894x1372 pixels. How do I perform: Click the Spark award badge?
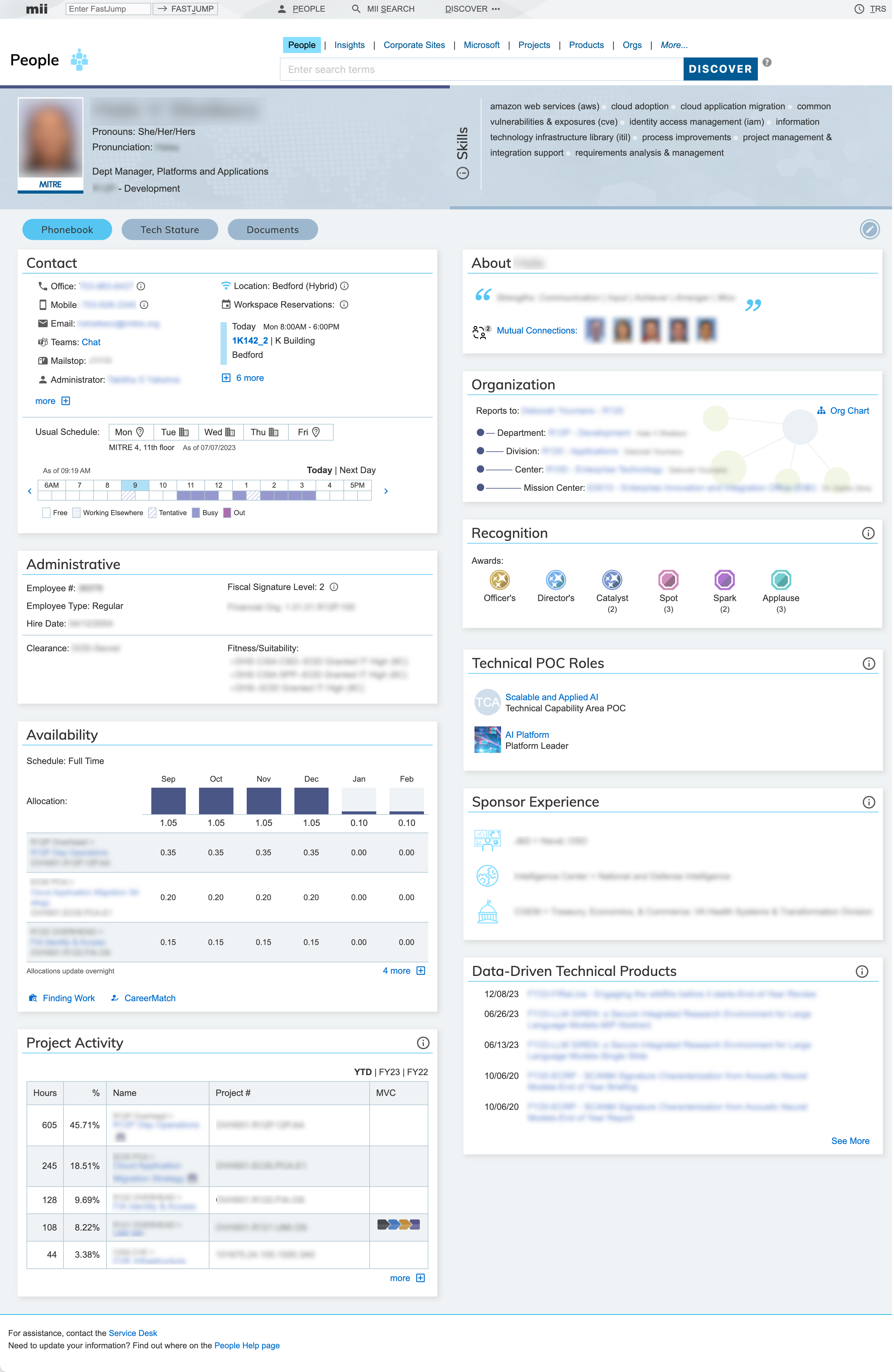click(x=725, y=579)
